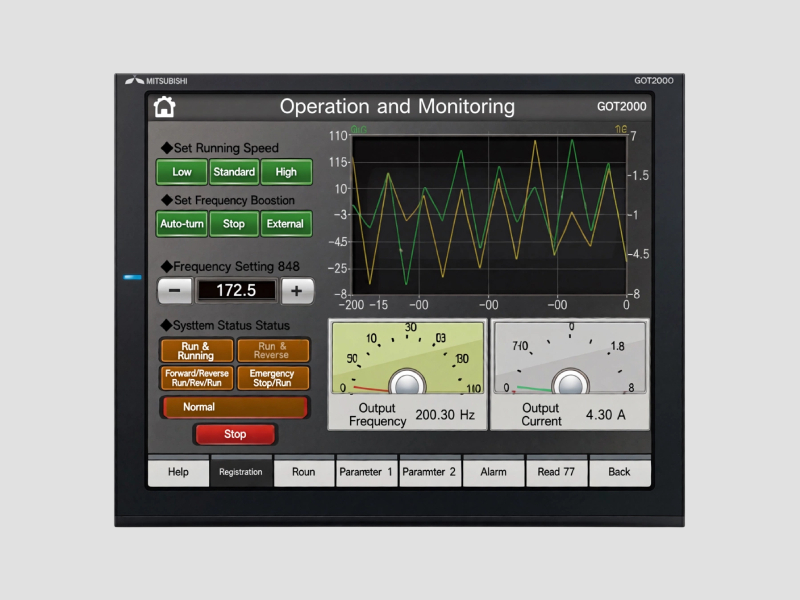800x600 pixels.
Task: Hit the red Stop button
Action: 235,434
